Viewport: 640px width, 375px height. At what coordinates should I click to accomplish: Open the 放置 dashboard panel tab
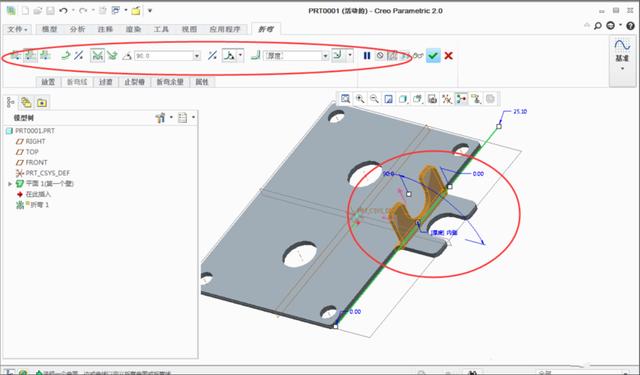point(48,82)
